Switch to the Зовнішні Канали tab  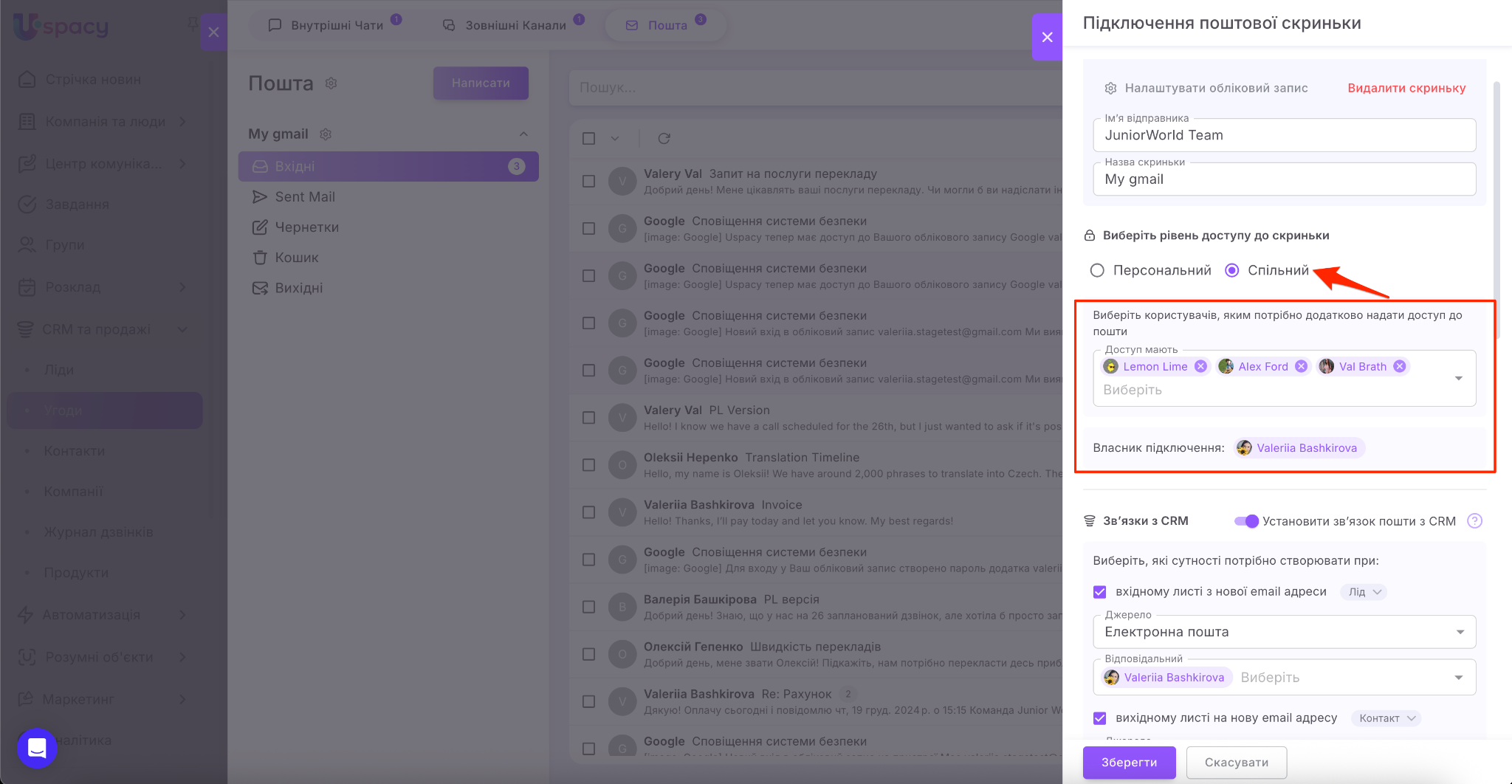(x=515, y=25)
